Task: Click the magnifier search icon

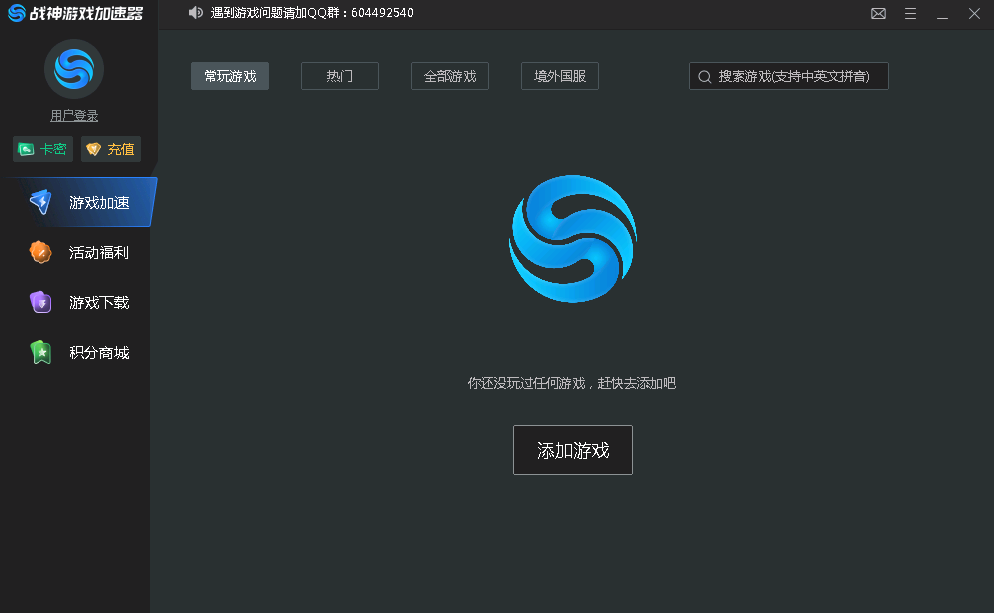Action: 704,77
